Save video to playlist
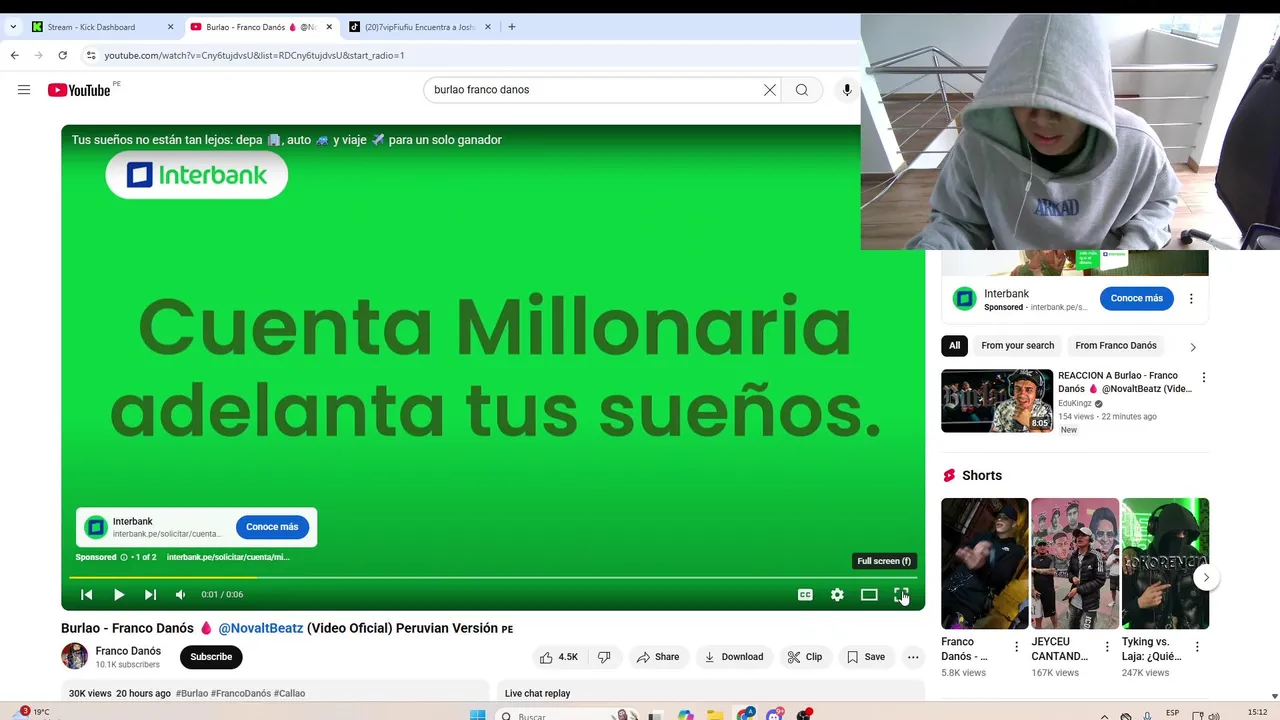This screenshot has width=1280, height=720. (866, 657)
